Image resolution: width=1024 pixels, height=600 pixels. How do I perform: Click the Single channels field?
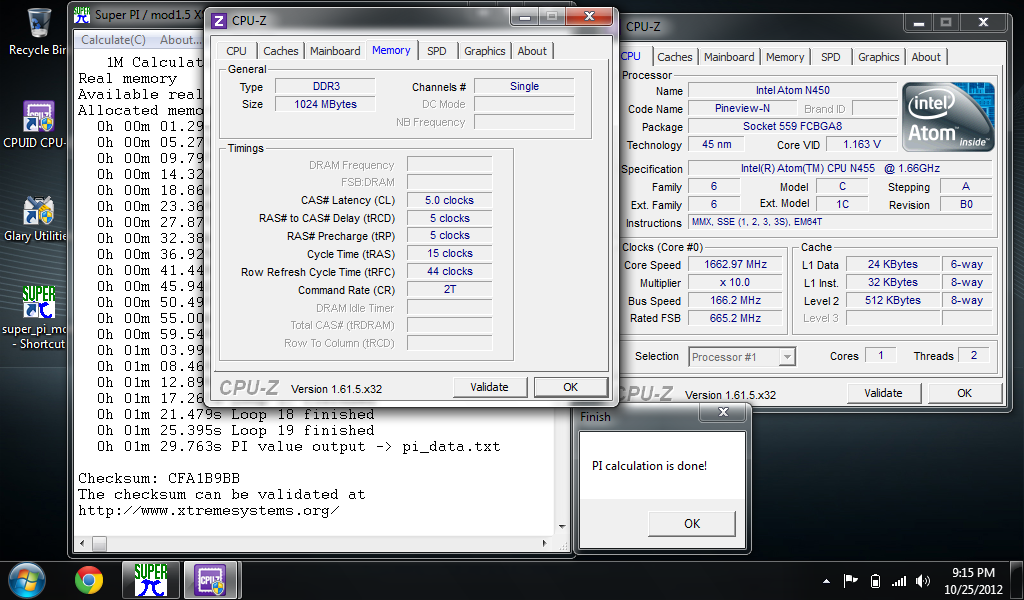tap(524, 86)
